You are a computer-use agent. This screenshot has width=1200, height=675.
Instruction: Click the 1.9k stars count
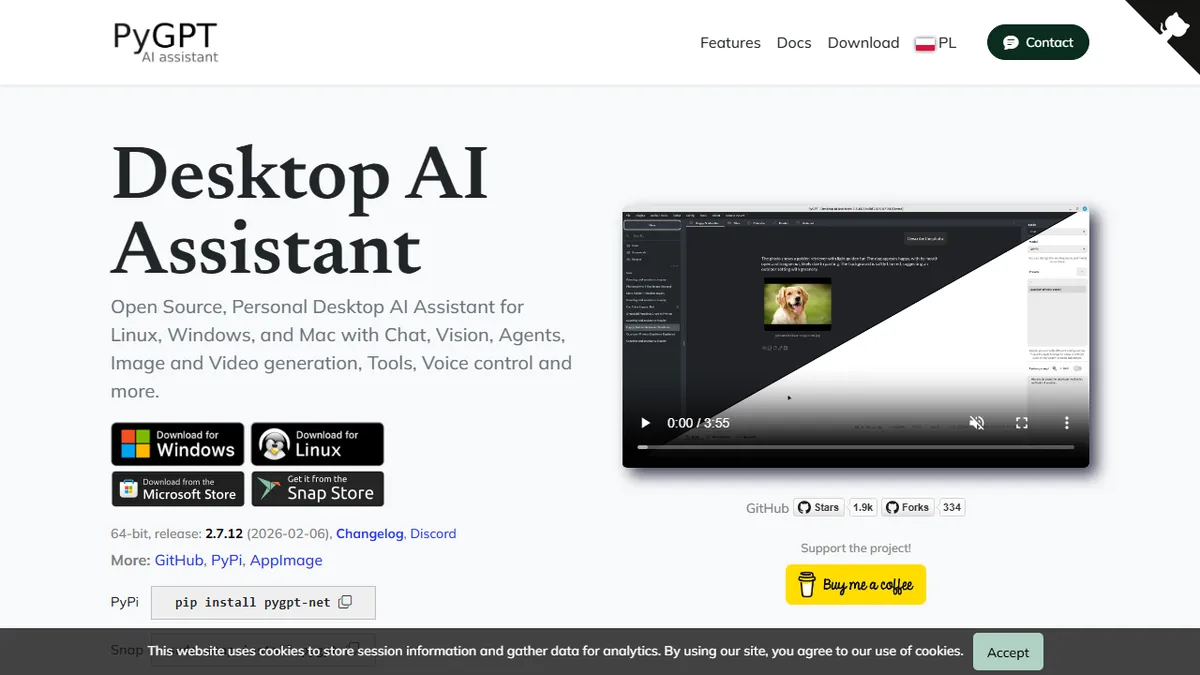pyautogui.click(x=863, y=507)
